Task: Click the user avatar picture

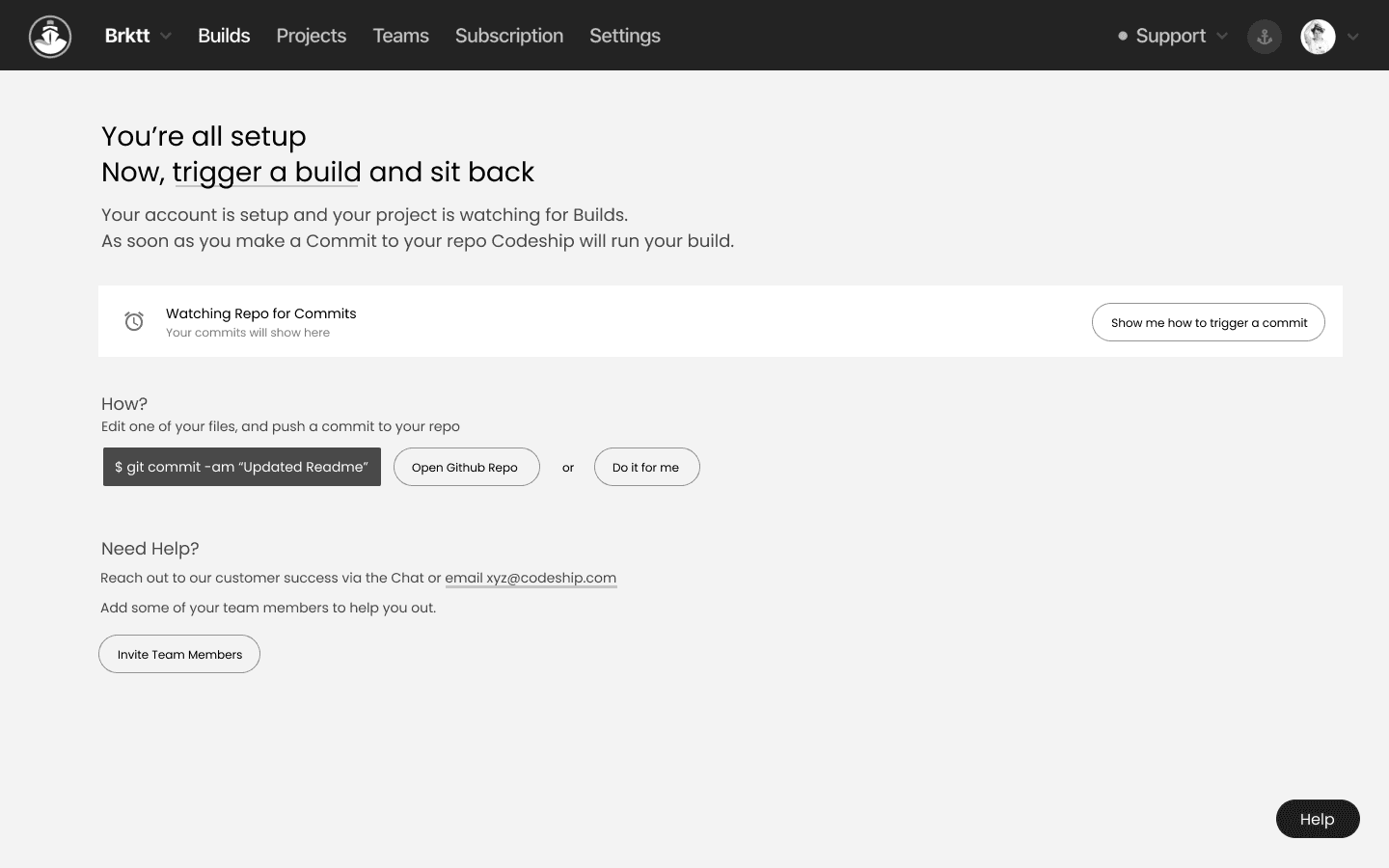Action: pyautogui.click(x=1318, y=37)
